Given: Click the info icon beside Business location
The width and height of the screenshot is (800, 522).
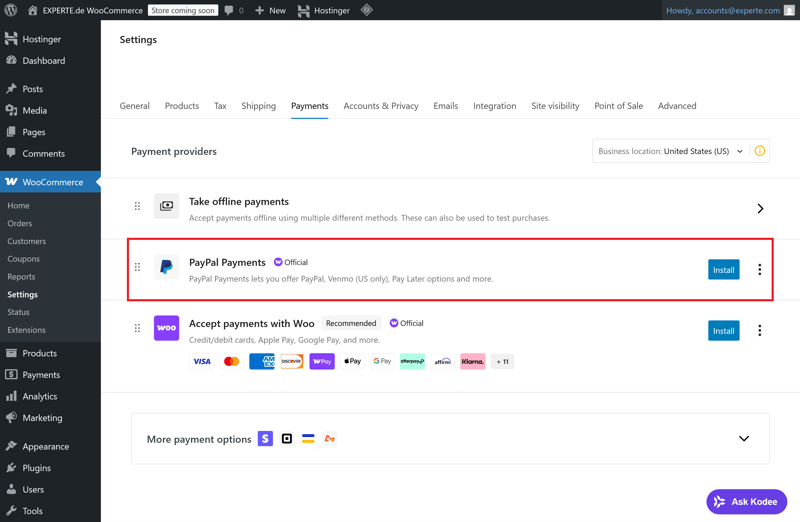Looking at the screenshot, I should click(x=760, y=151).
